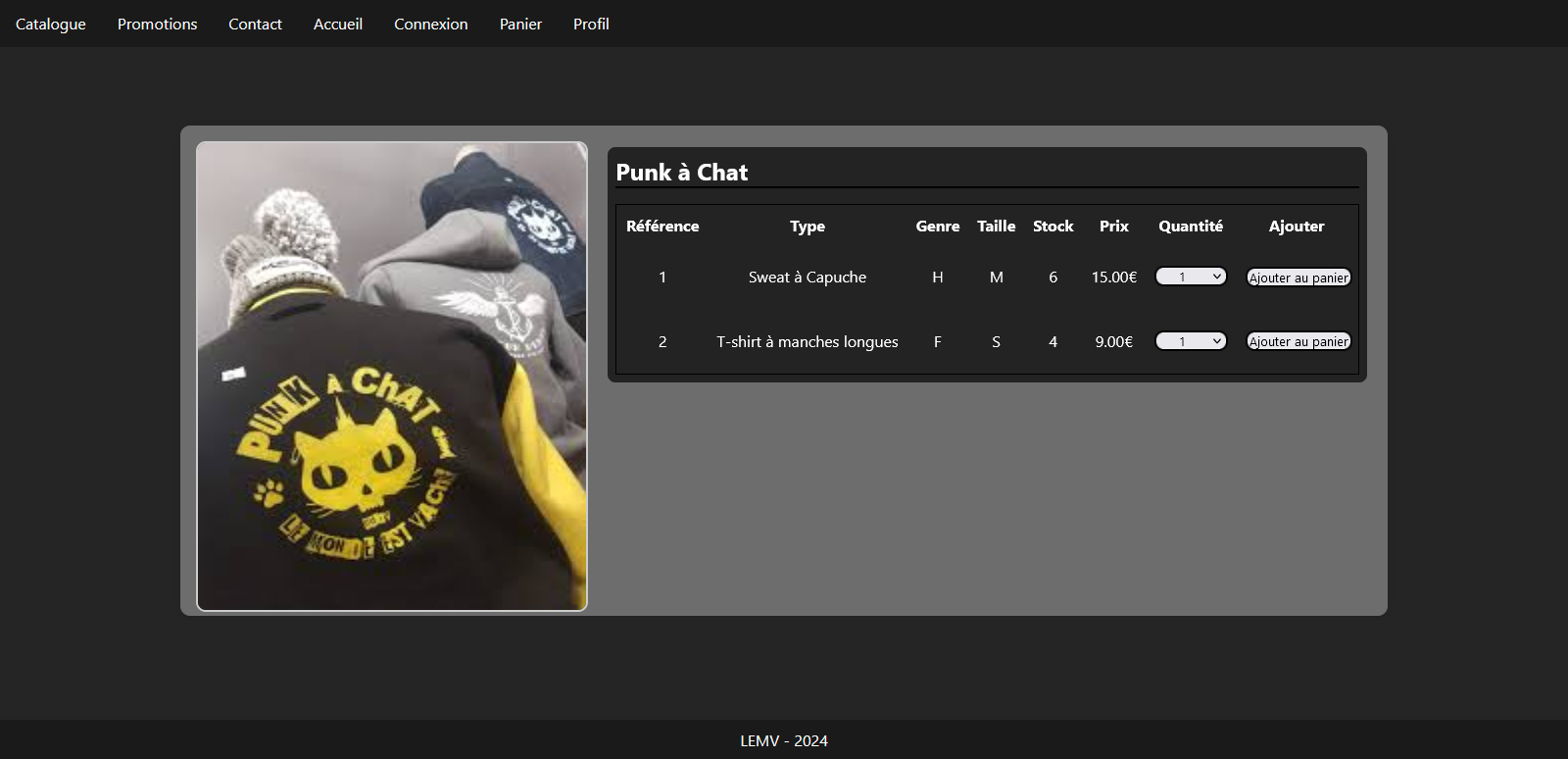Image resolution: width=1568 pixels, height=759 pixels.
Task: Navigate to Accueil
Action: tap(338, 24)
